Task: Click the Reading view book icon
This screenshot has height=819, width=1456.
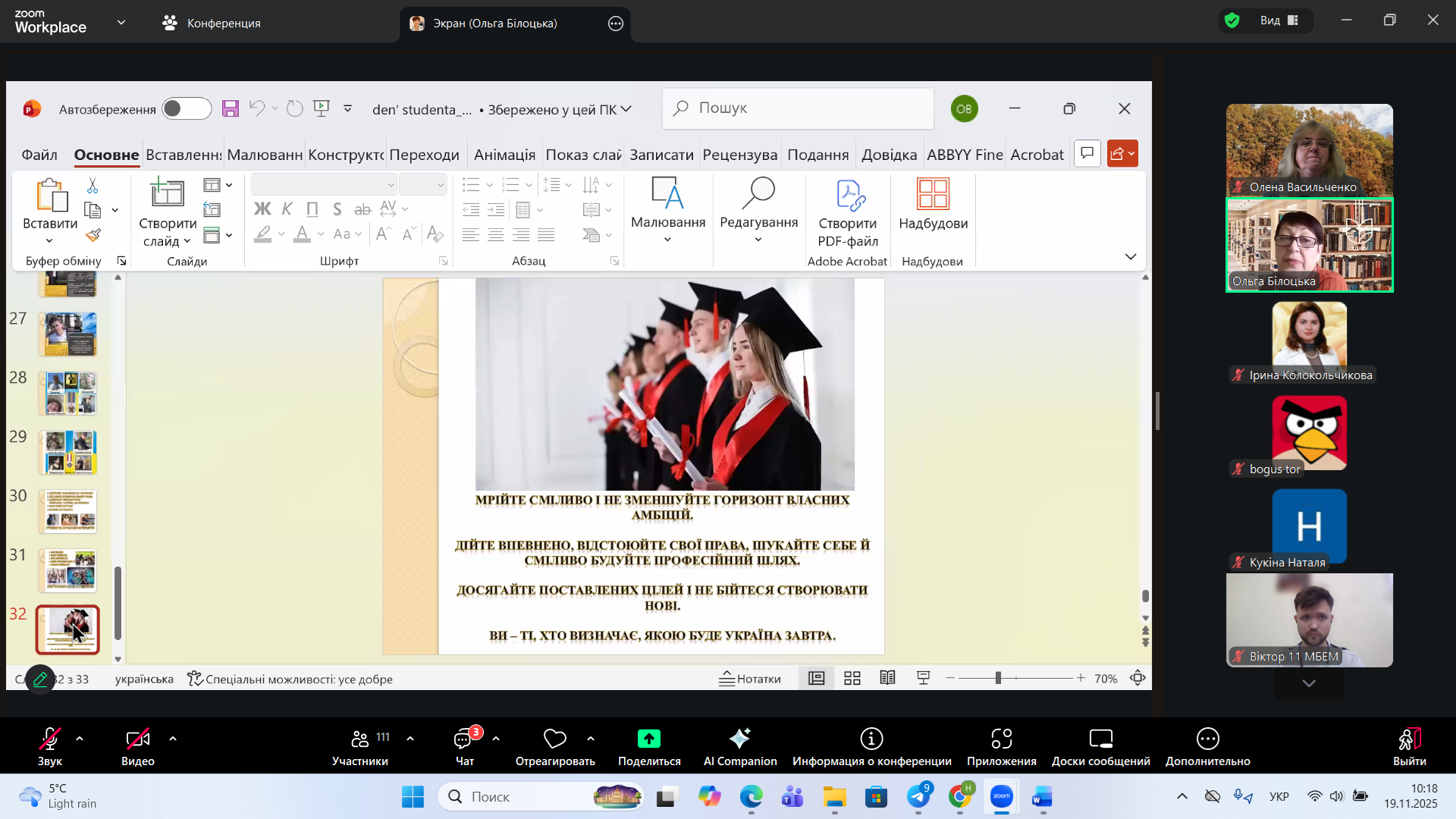Action: (887, 679)
